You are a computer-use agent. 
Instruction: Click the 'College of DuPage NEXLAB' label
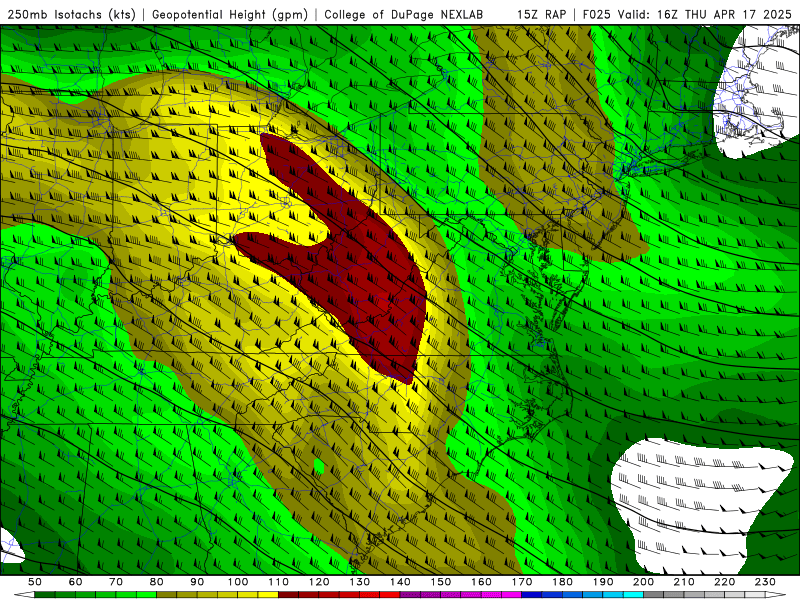coord(404,14)
